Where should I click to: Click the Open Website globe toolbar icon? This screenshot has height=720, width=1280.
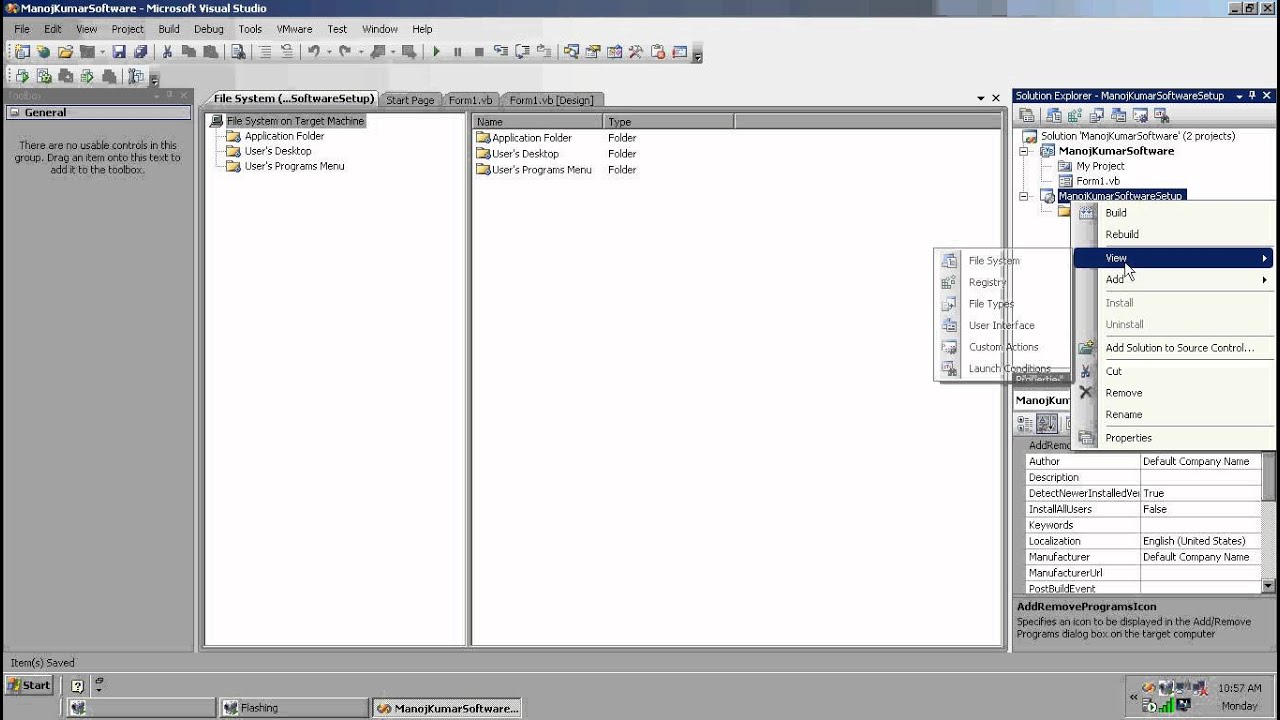coord(43,52)
